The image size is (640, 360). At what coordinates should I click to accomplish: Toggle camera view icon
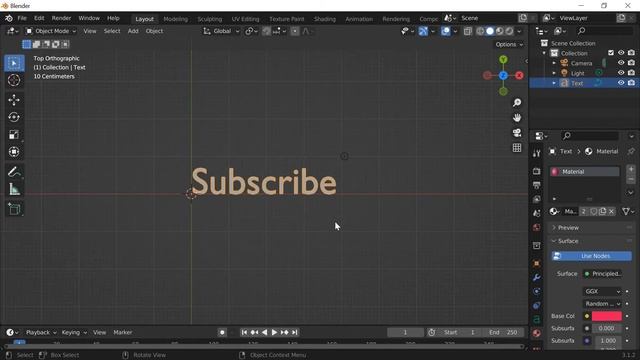(x=517, y=133)
